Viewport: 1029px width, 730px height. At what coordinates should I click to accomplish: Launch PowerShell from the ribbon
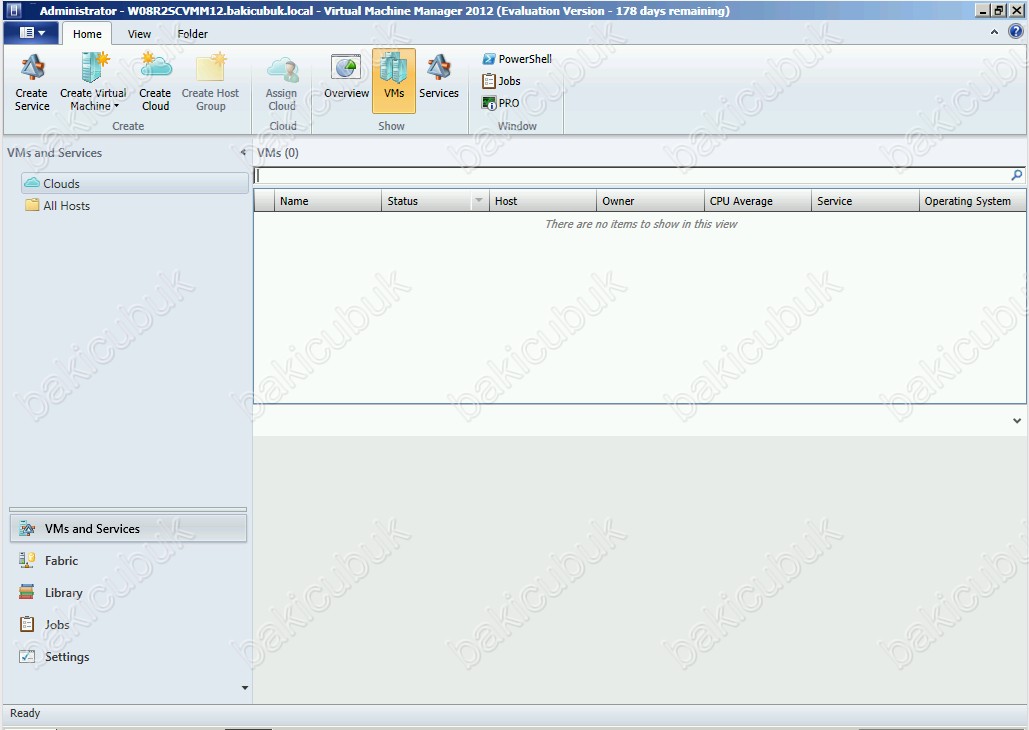pos(517,59)
